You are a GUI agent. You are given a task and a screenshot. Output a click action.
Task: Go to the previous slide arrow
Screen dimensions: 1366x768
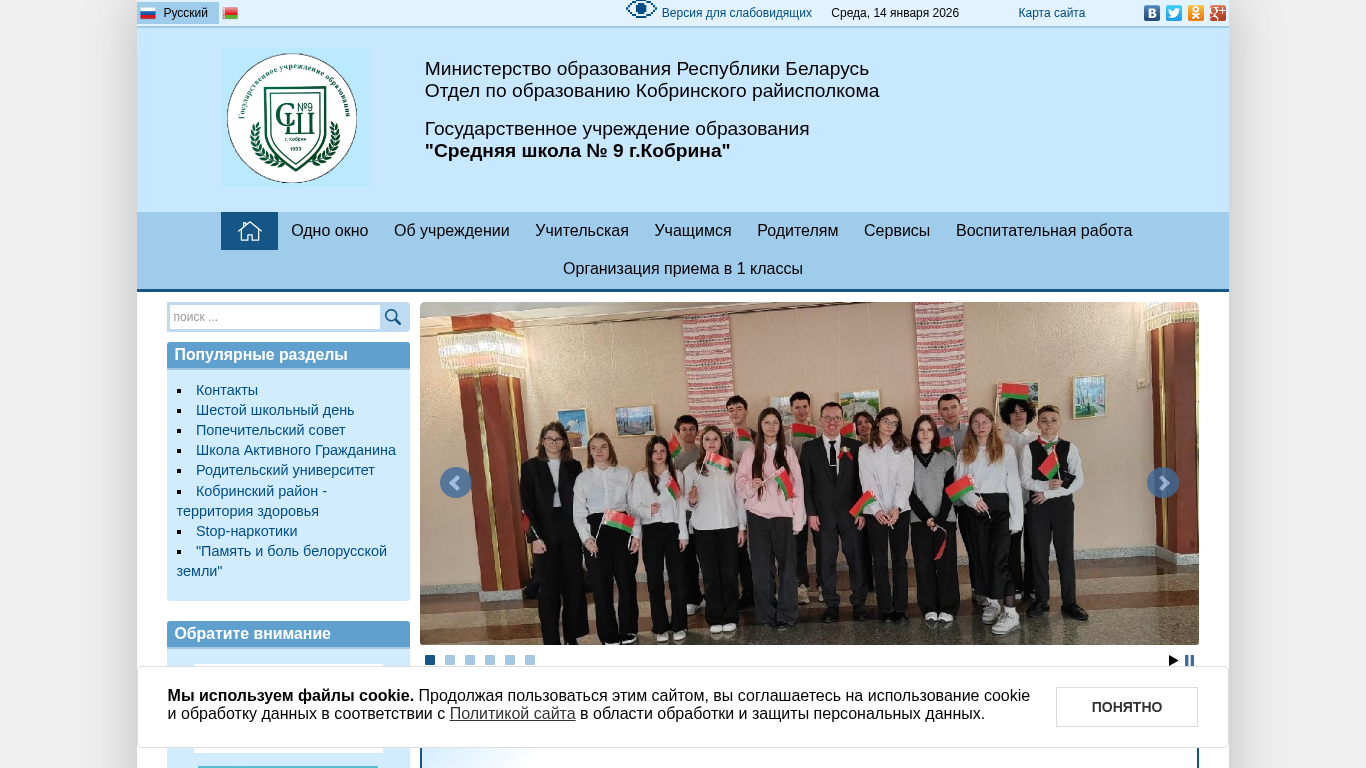[456, 482]
